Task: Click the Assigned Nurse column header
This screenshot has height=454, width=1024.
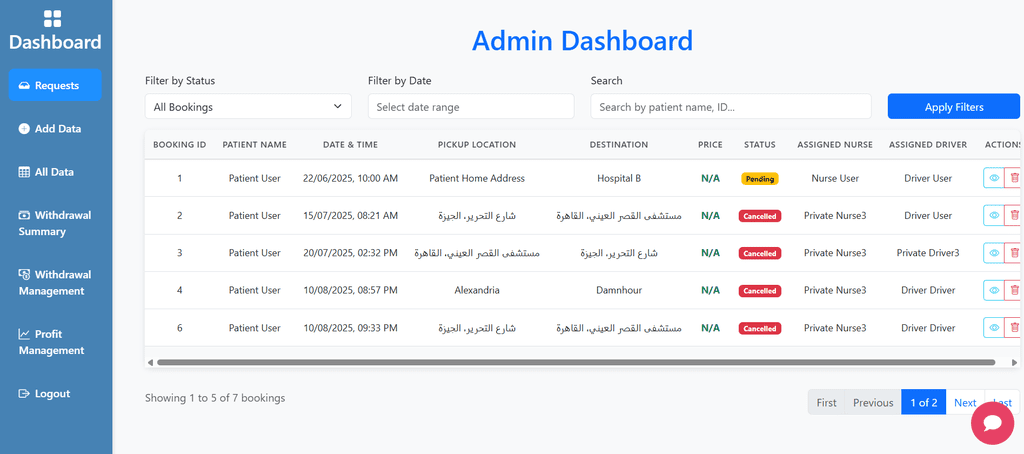Action: click(x=835, y=144)
